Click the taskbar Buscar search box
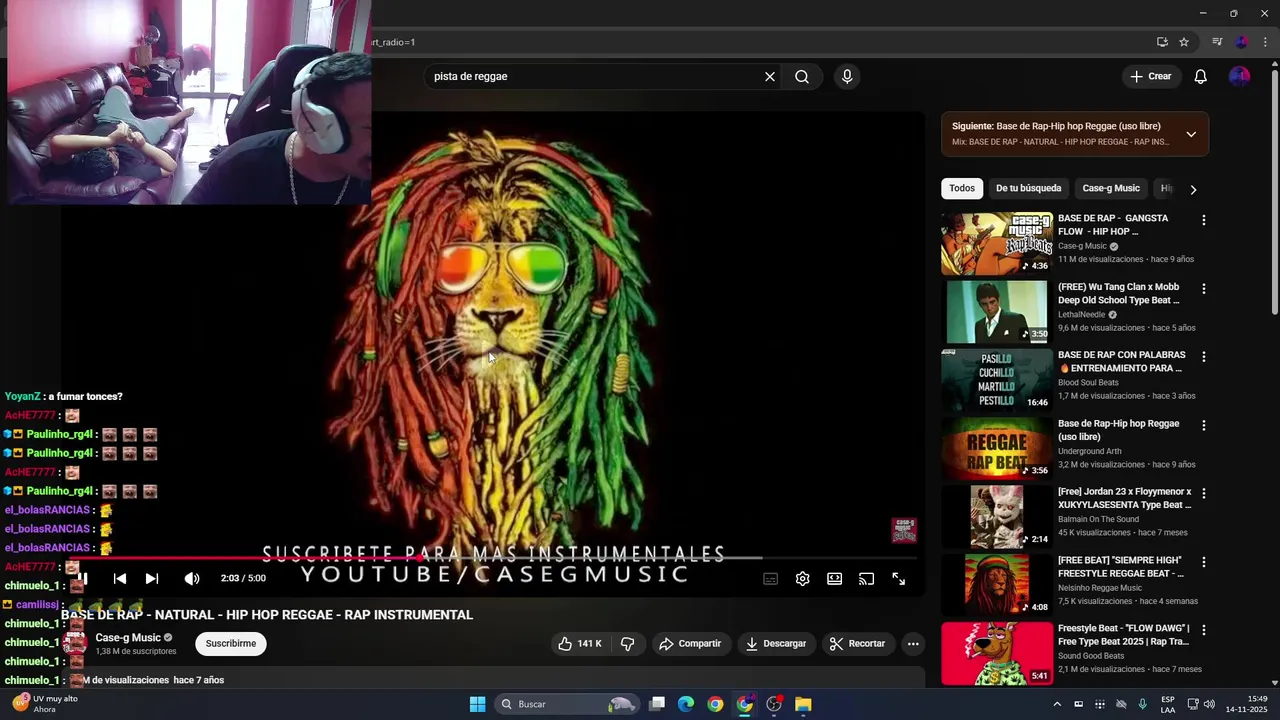 coord(567,704)
